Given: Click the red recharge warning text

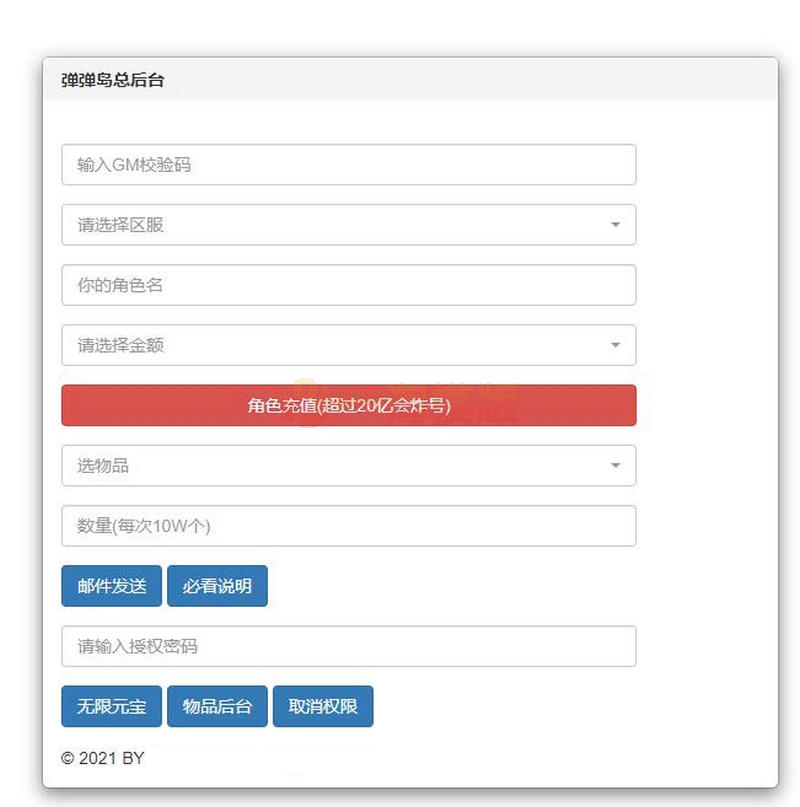Looking at the screenshot, I should 348,405.
